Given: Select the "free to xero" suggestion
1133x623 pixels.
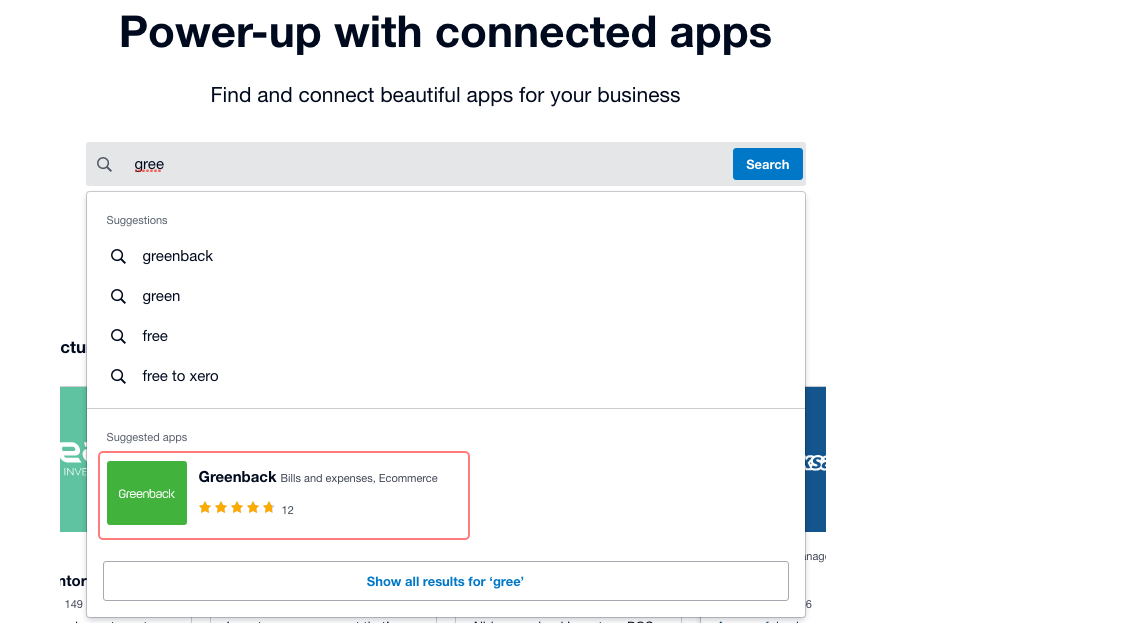Looking at the screenshot, I should tap(180, 377).
